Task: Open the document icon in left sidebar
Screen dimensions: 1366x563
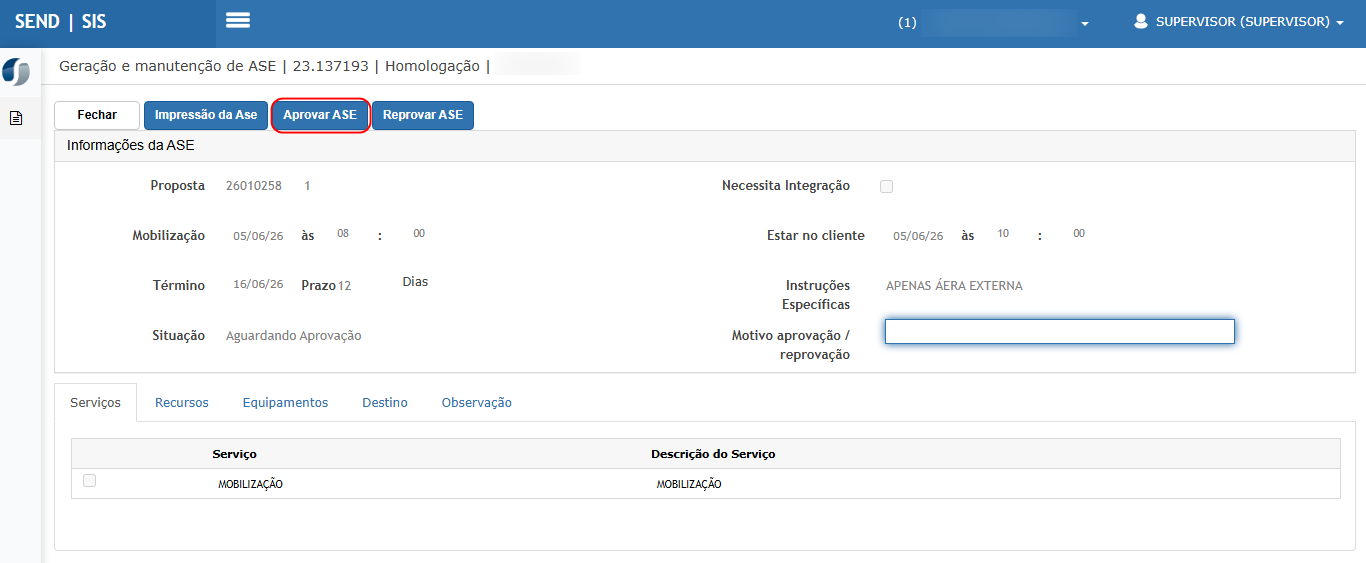Action: click(x=16, y=118)
